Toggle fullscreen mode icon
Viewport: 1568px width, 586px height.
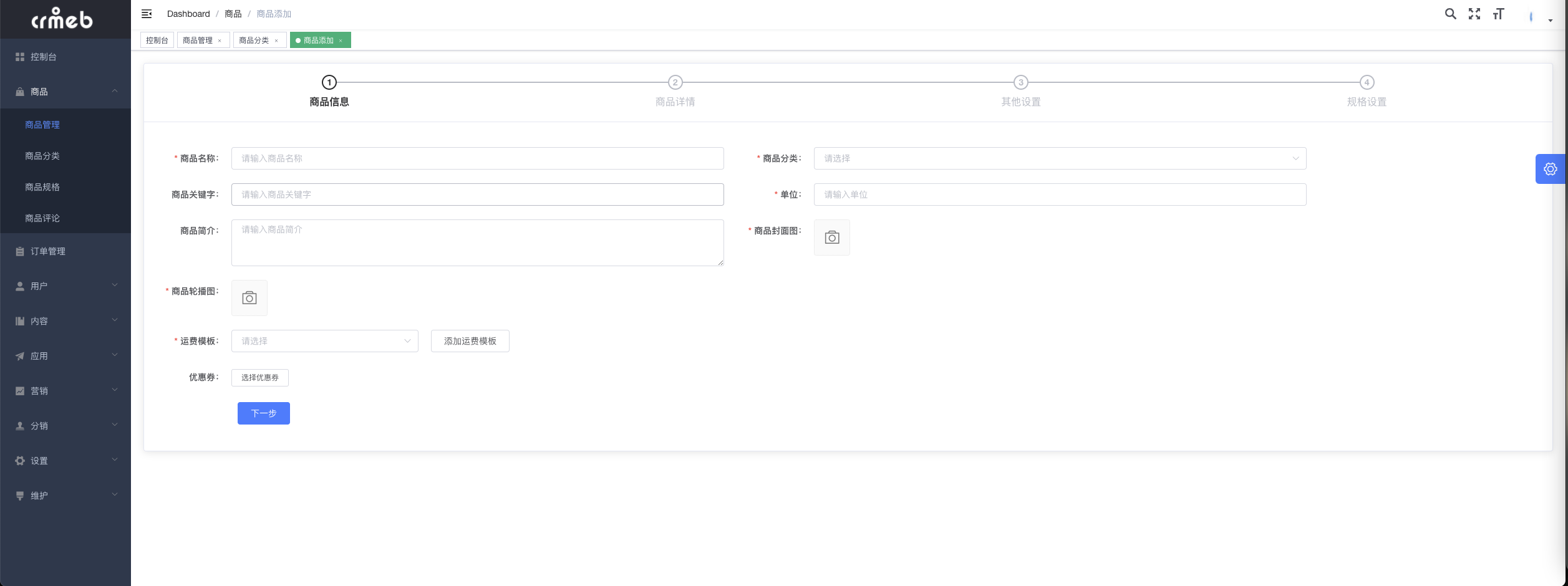[x=1474, y=14]
